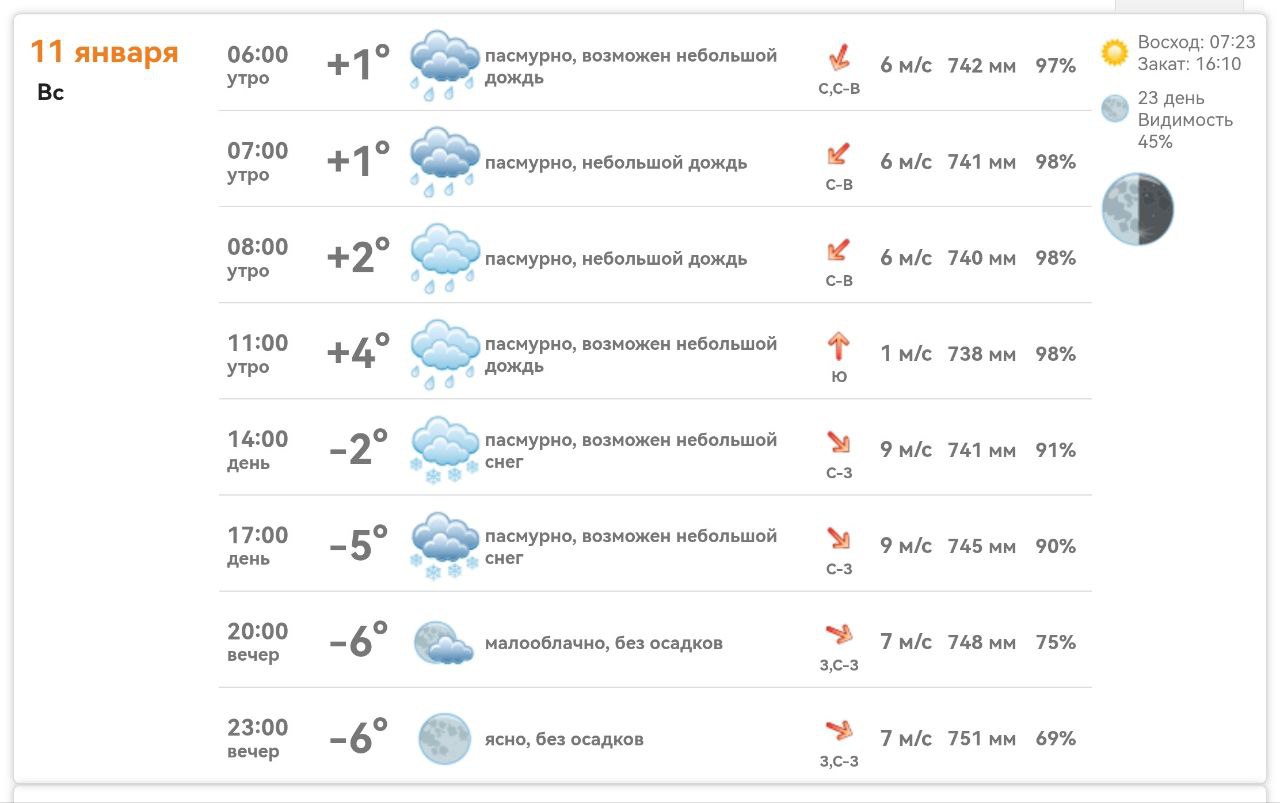
Task: Click the −6° temperature at 23:00
Action: (x=358, y=739)
